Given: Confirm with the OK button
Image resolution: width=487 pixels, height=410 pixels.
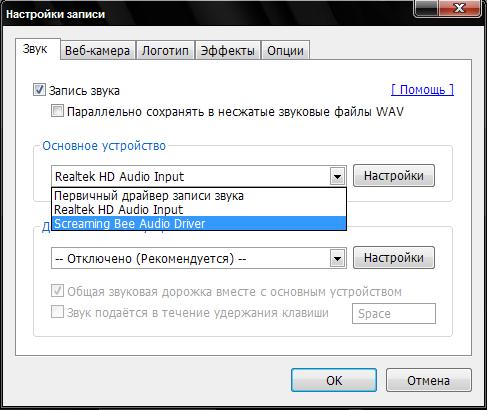Looking at the screenshot, I should click(x=334, y=380).
